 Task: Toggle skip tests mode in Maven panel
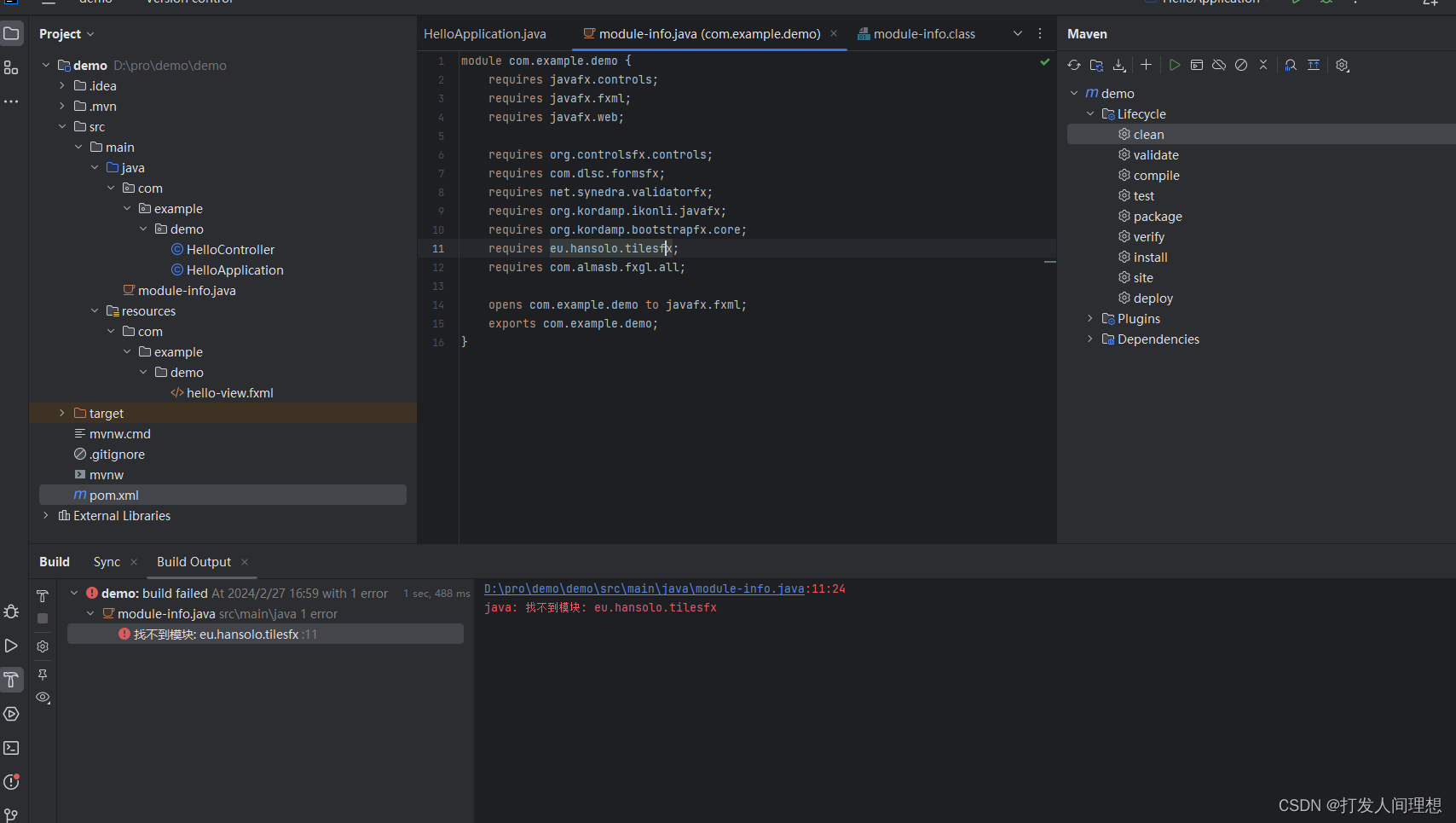tap(1240, 65)
